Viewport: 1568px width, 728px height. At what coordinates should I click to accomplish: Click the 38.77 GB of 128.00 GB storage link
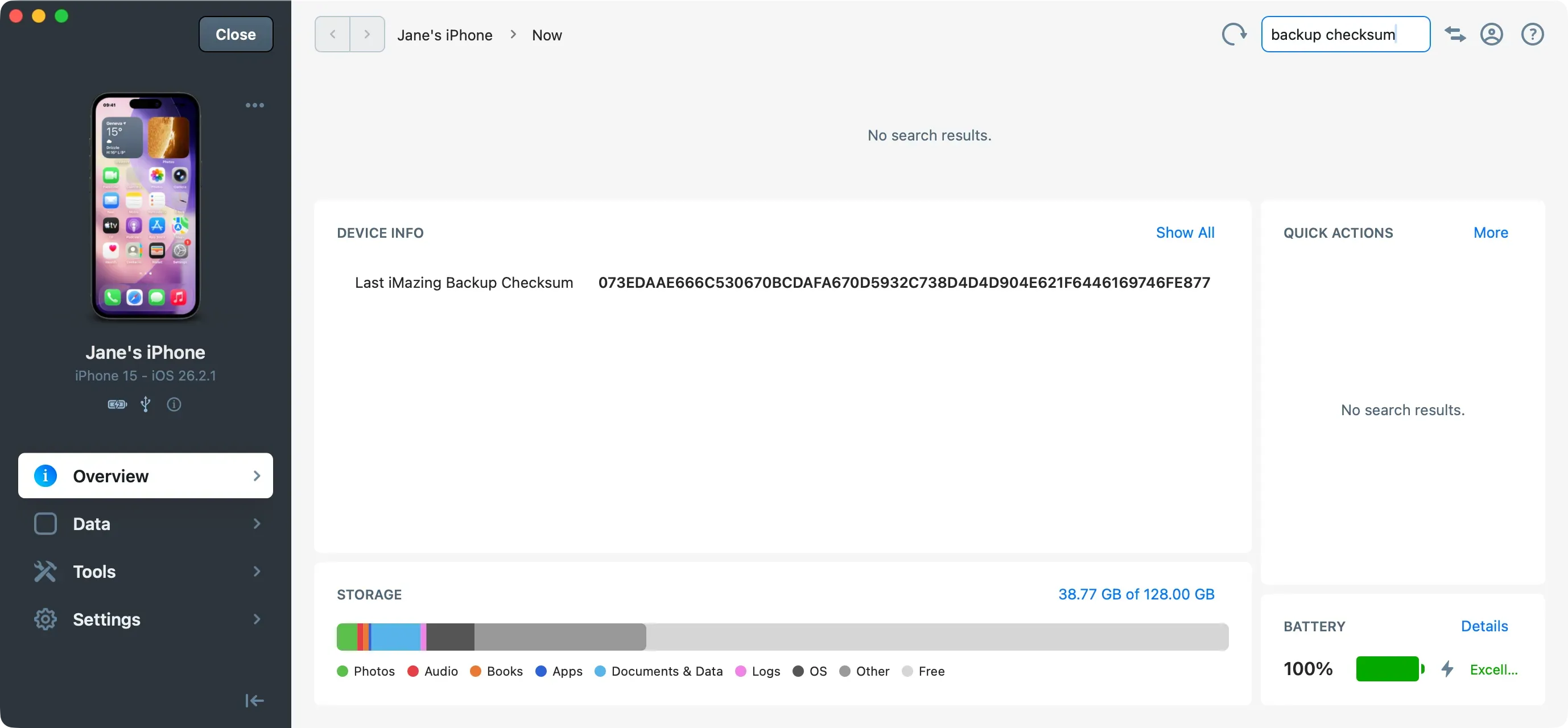pos(1136,595)
